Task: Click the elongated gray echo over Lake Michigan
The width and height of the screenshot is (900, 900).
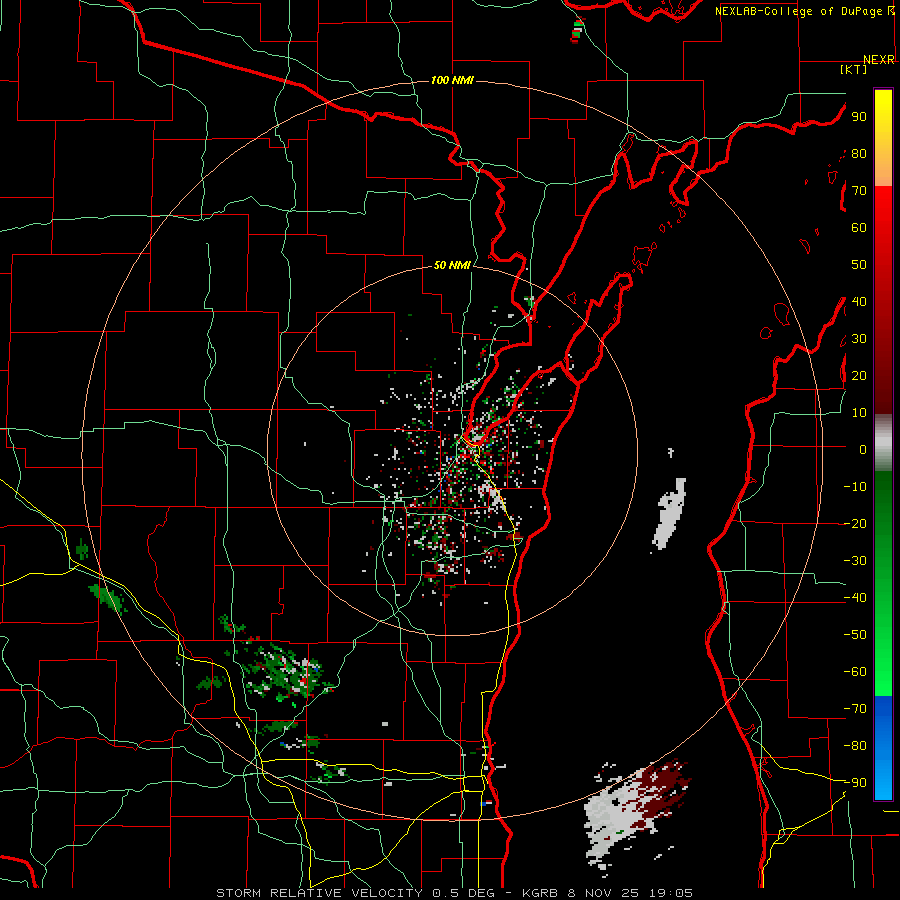Action: pyautogui.click(x=670, y=513)
